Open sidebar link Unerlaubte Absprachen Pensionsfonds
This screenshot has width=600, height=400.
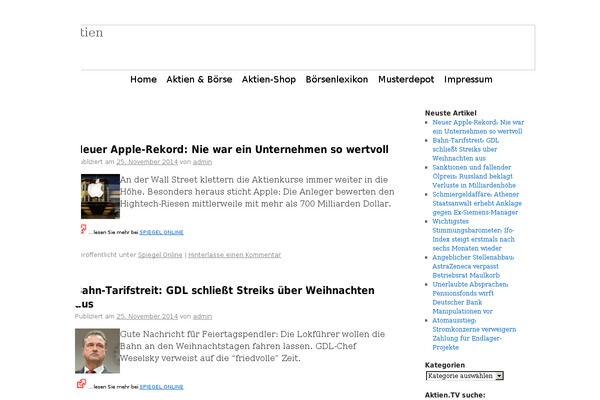click(x=470, y=298)
